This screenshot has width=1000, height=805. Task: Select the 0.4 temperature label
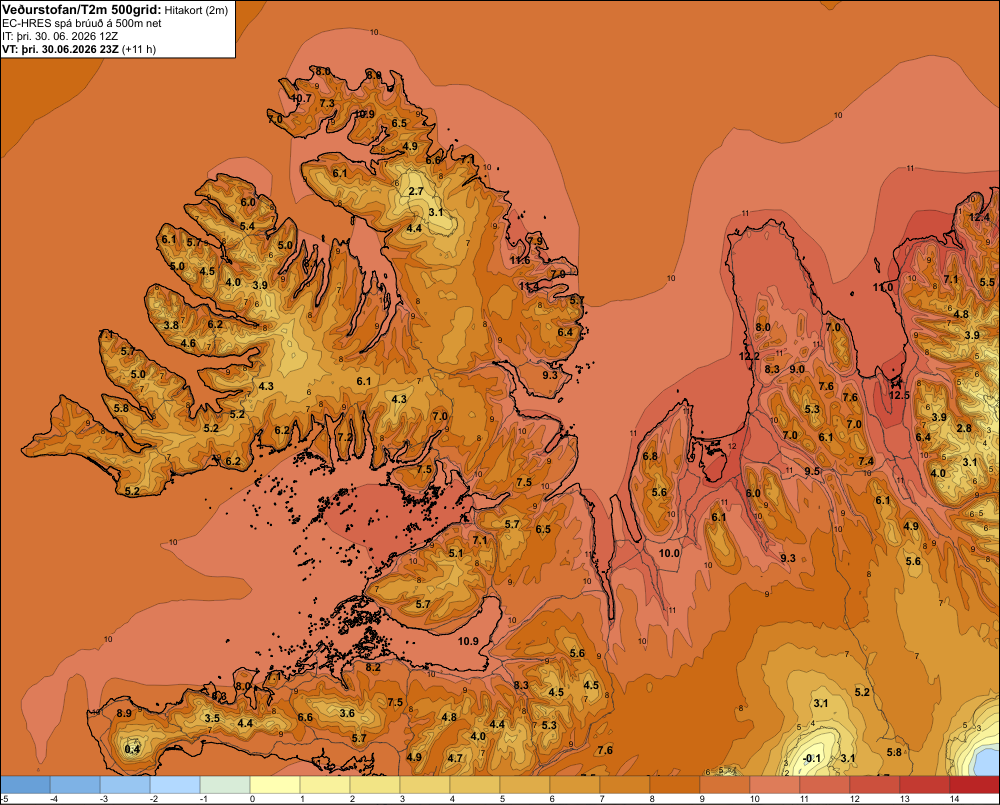[x=132, y=750]
